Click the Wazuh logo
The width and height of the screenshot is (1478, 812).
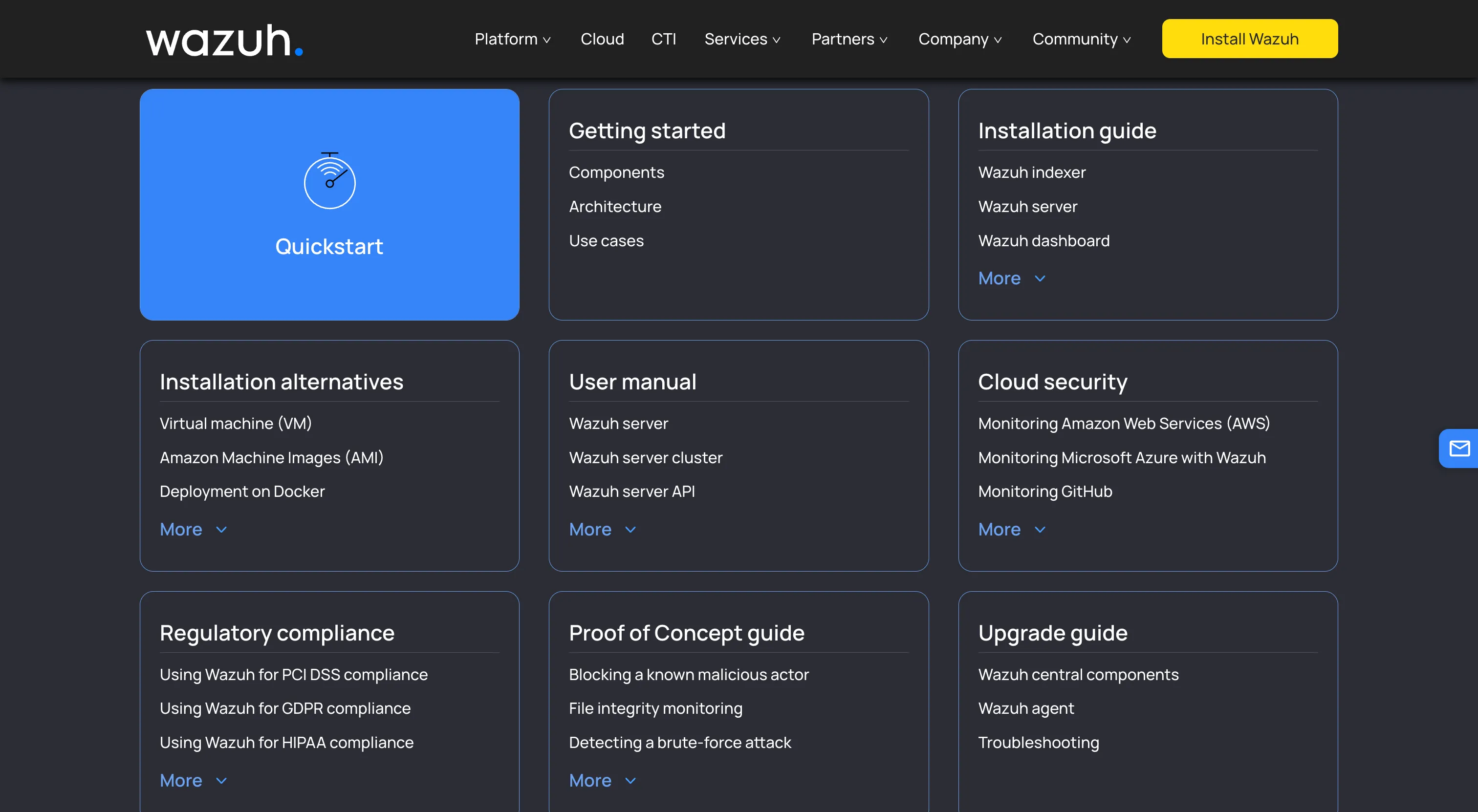(224, 40)
